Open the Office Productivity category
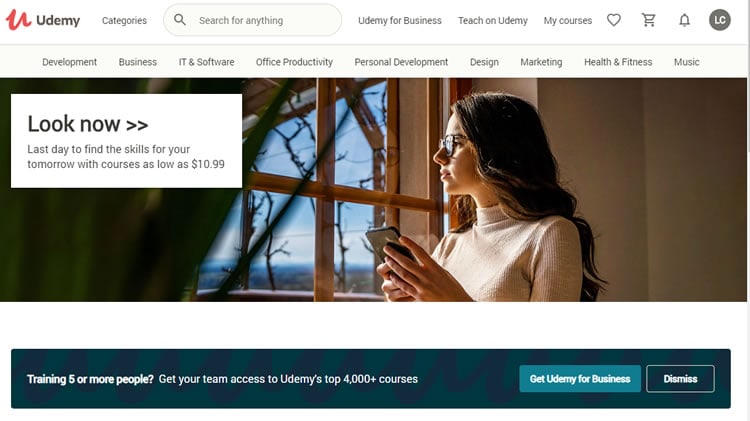This screenshot has height=421, width=750. (x=294, y=62)
